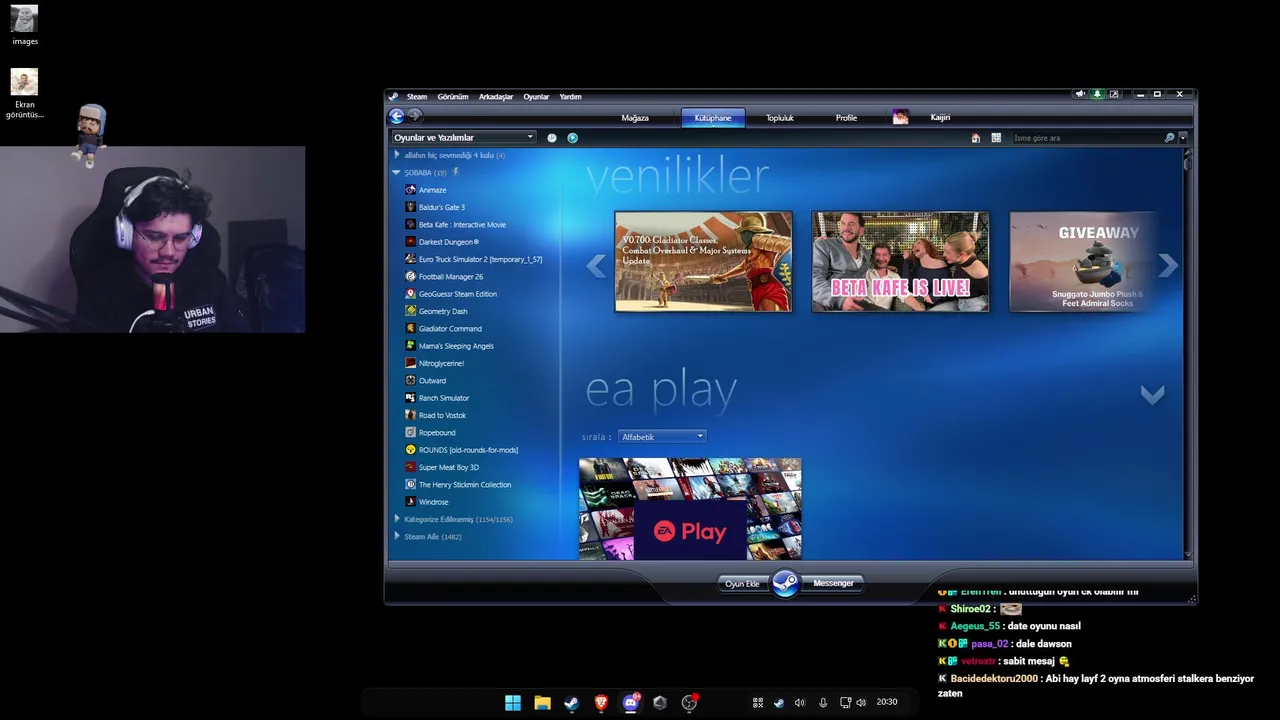Click the Animaze game icon
The image size is (1280, 720).
click(x=410, y=190)
